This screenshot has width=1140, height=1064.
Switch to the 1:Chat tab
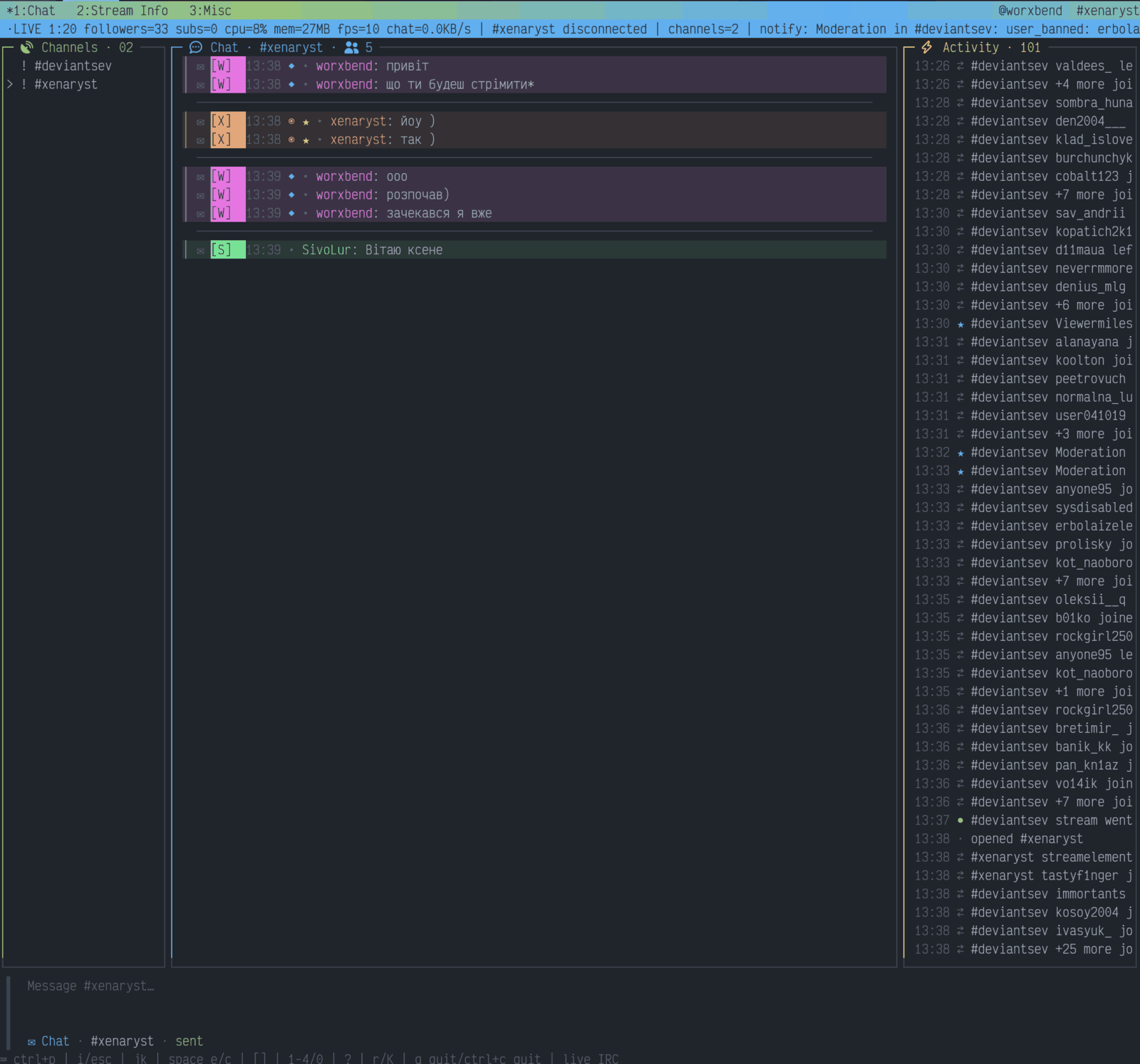(x=31, y=11)
